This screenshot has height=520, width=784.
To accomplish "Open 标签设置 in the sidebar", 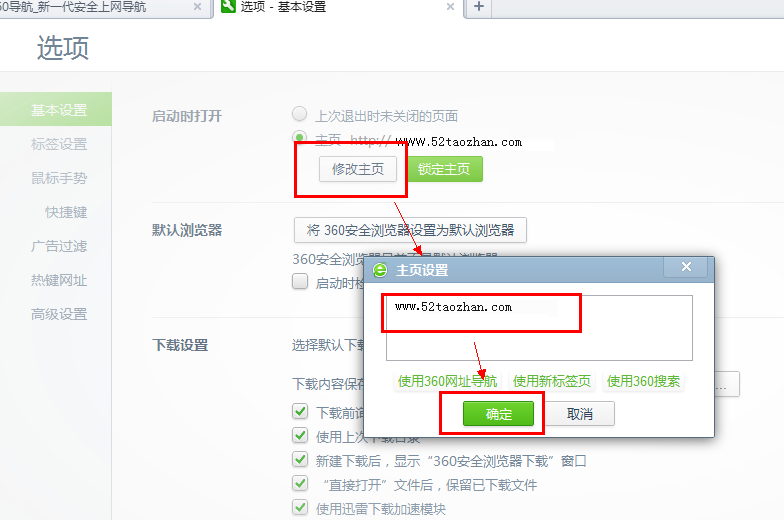I will pos(59,144).
